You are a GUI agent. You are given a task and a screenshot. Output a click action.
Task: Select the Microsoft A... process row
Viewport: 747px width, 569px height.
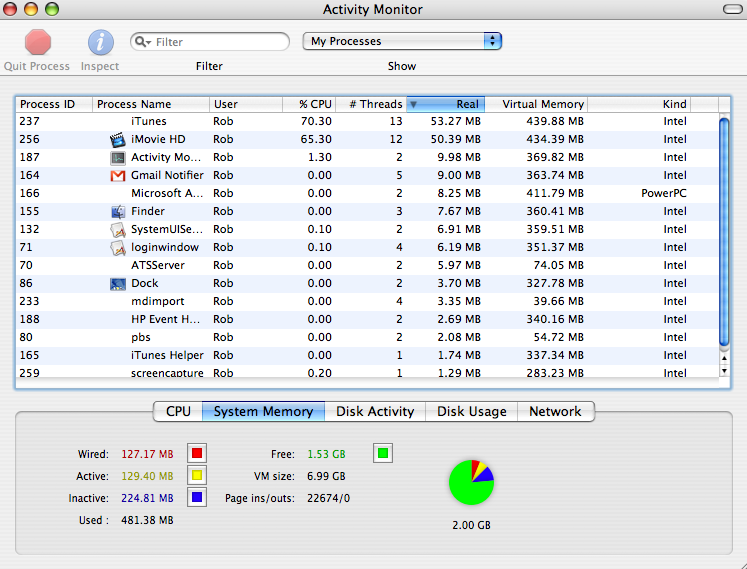(367, 193)
